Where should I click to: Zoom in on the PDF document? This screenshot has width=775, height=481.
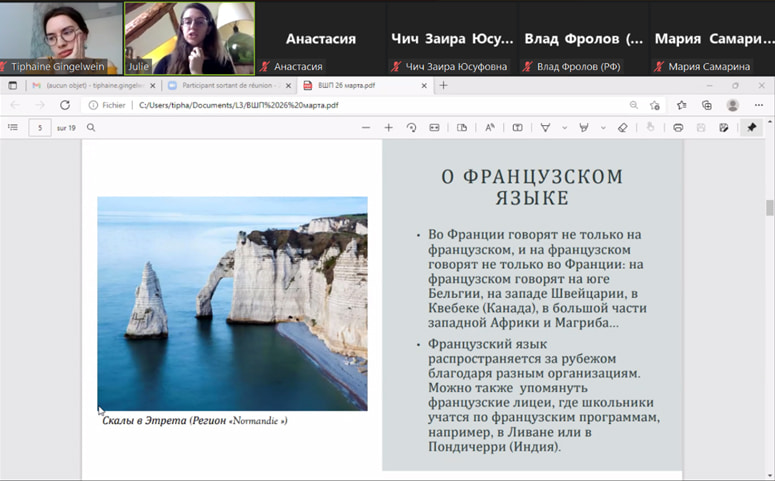[x=389, y=128]
